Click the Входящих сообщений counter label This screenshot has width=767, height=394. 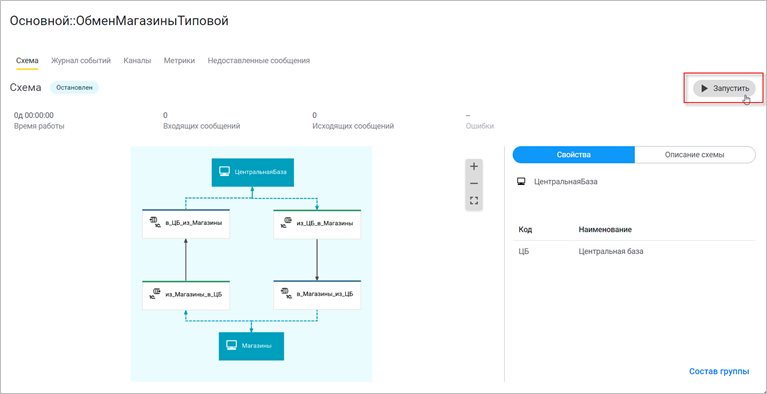202,126
